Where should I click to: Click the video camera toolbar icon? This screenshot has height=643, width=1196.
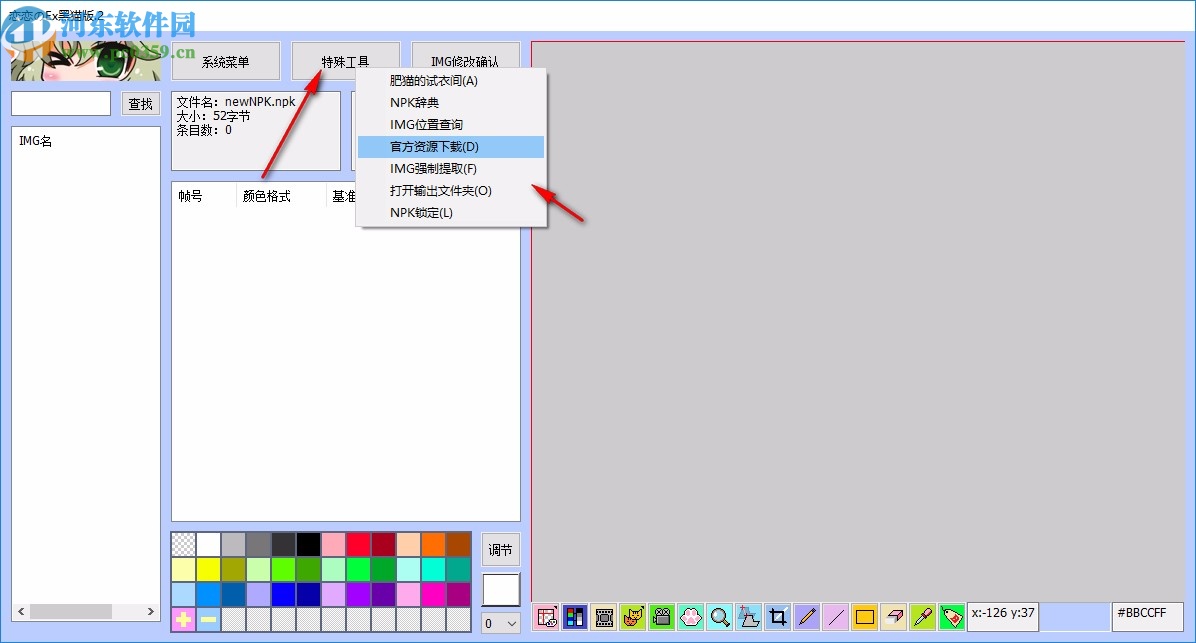[661, 616]
